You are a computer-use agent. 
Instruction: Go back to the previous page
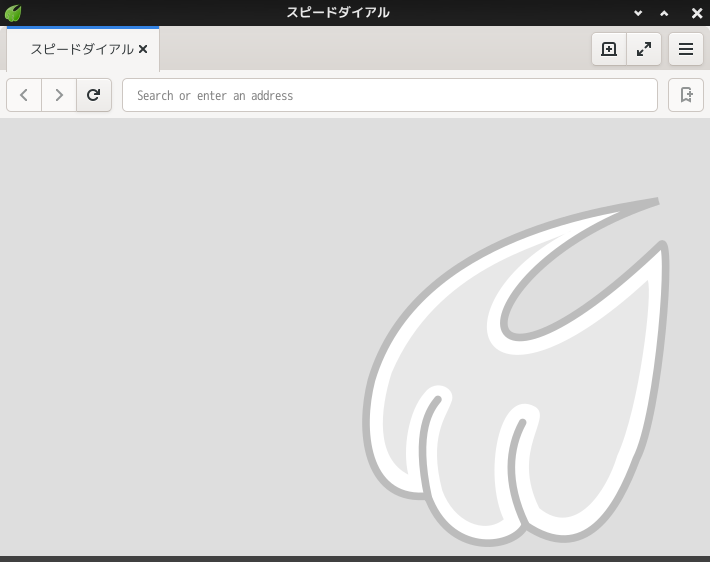pos(24,95)
